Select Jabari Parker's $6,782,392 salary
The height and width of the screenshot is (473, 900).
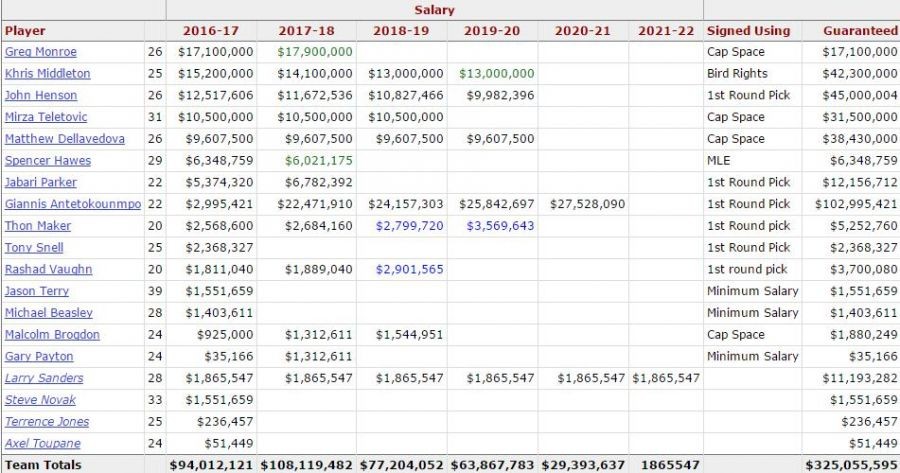coord(319,183)
